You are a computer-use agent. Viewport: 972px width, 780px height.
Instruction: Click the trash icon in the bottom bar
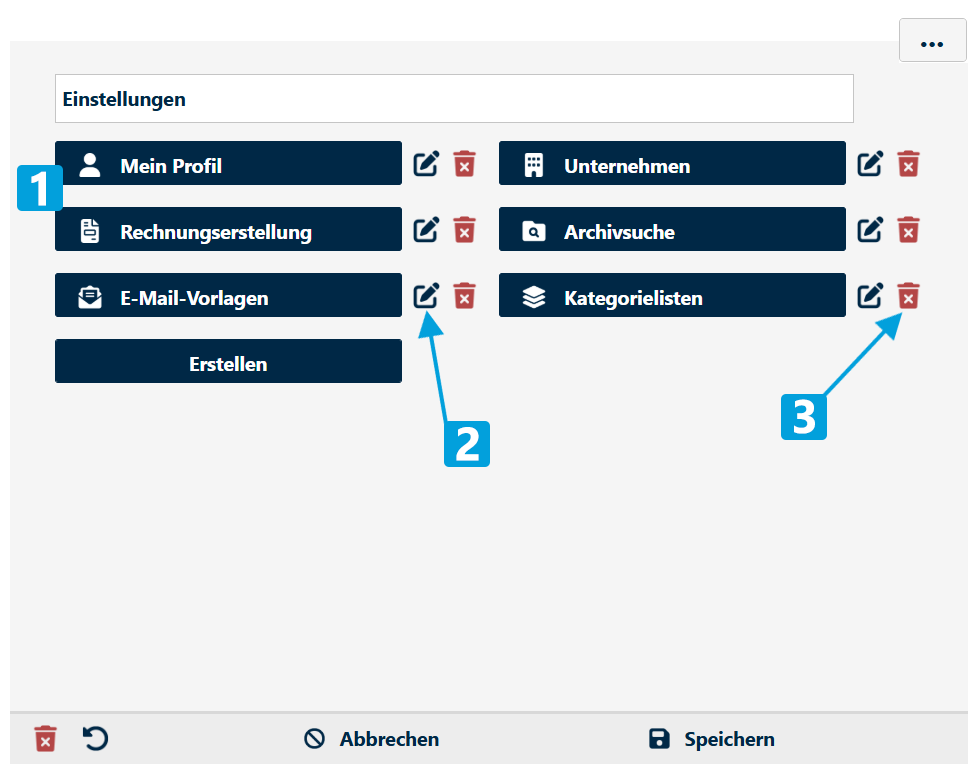pyautogui.click(x=45, y=738)
